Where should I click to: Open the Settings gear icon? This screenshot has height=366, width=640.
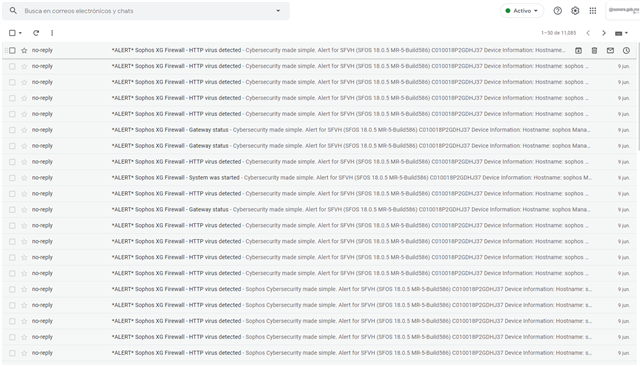point(575,11)
